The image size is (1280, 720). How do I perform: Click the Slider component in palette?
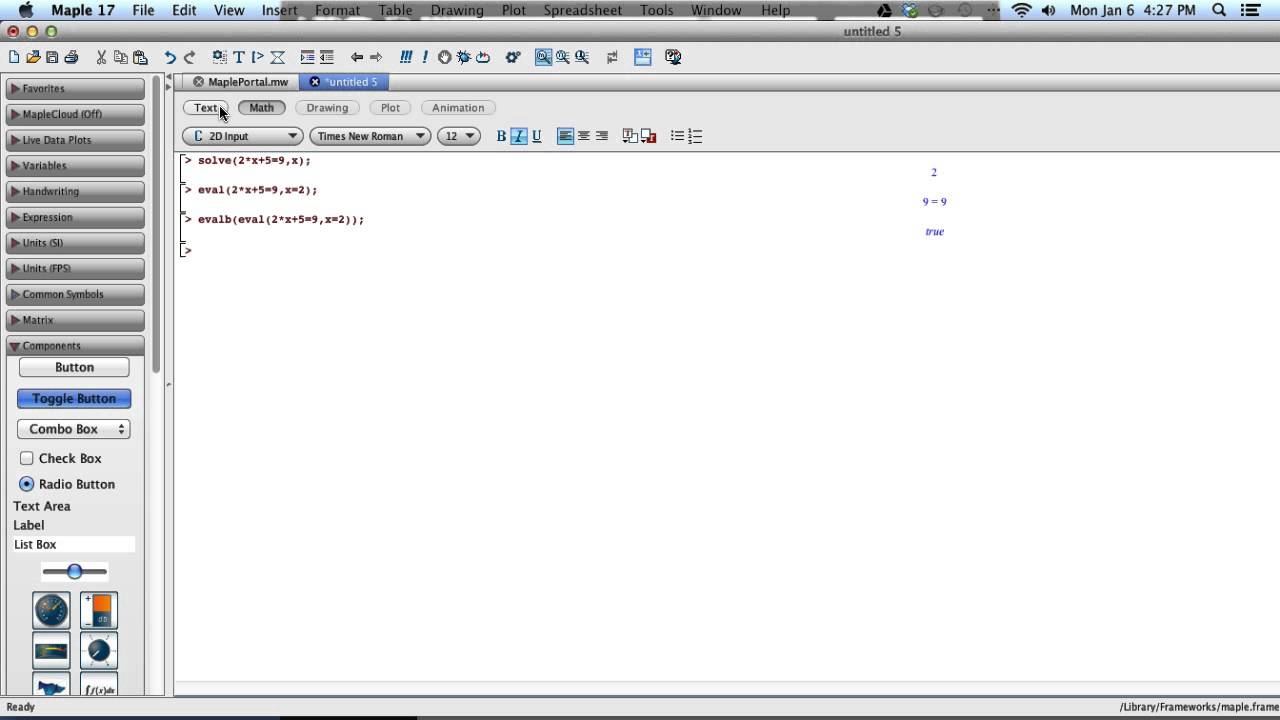(x=74, y=572)
